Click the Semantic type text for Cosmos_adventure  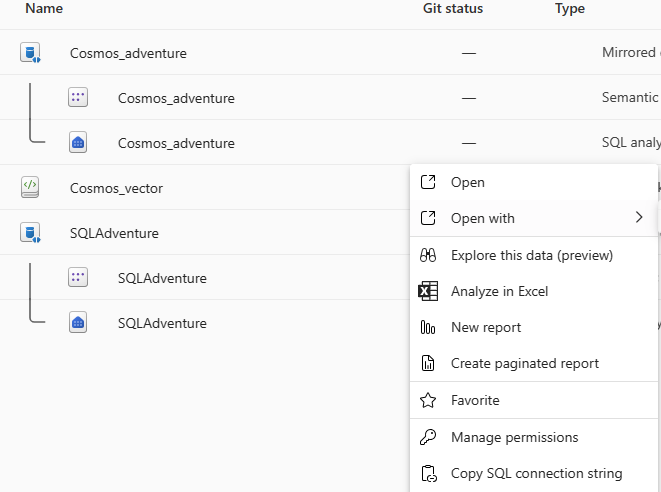click(631, 97)
